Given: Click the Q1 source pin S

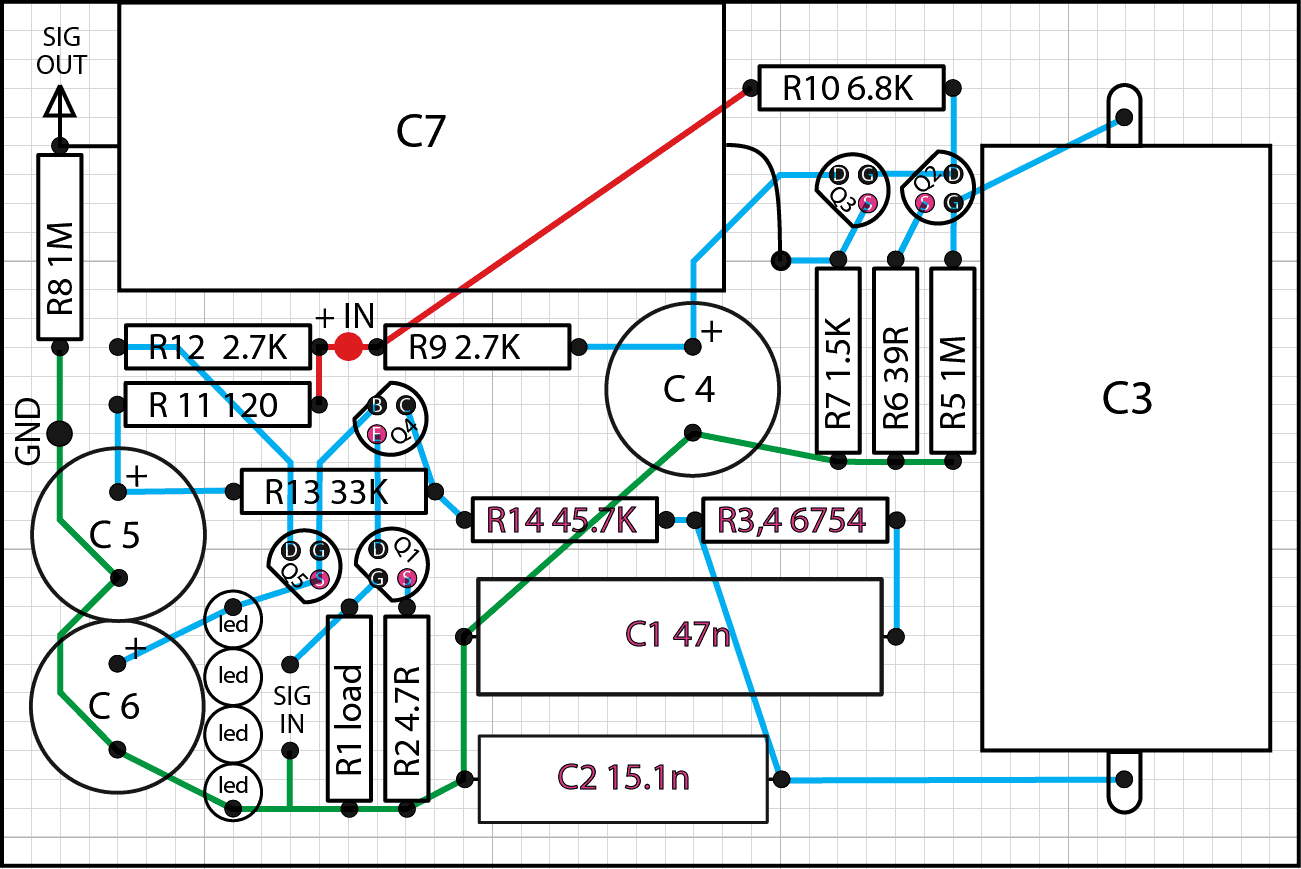Looking at the screenshot, I should [406, 577].
